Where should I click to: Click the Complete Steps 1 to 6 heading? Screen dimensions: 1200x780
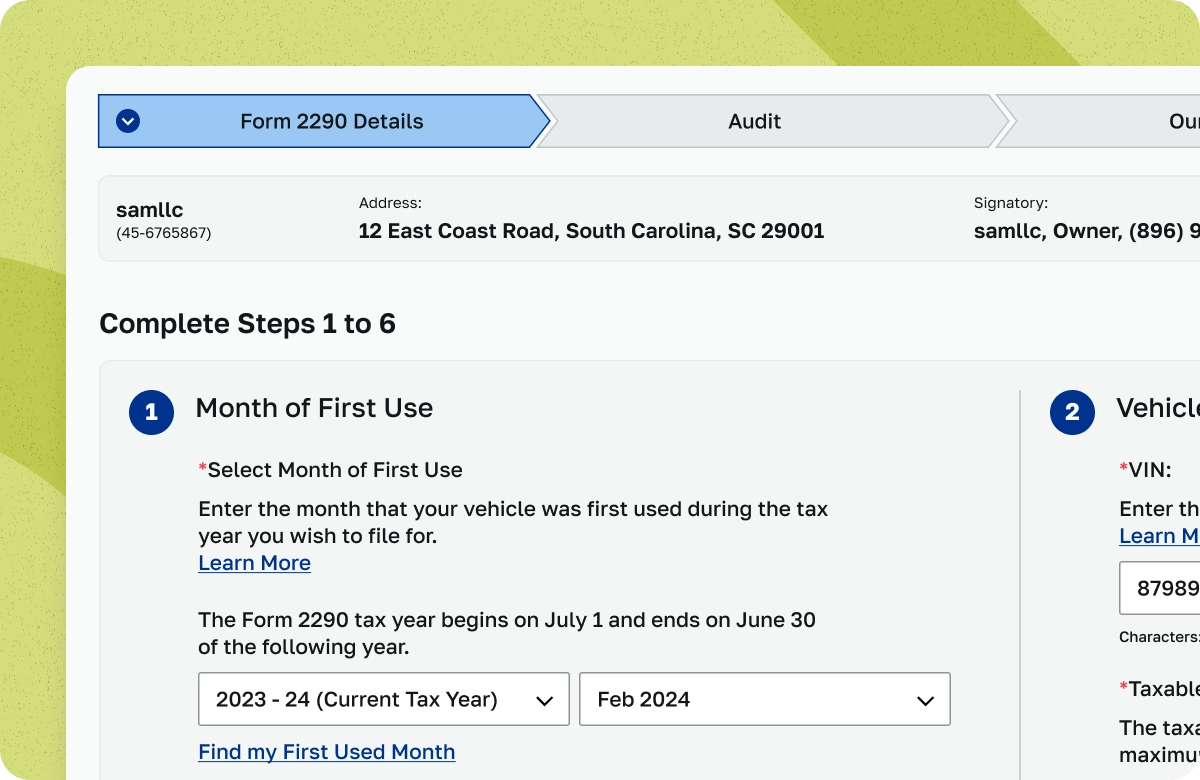tap(247, 324)
